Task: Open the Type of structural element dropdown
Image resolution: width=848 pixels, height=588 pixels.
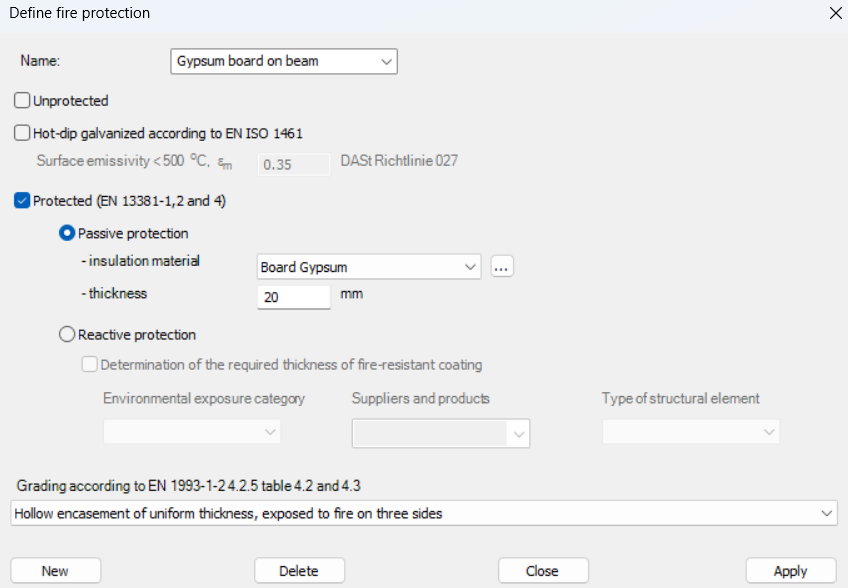Action: pyautogui.click(x=690, y=432)
